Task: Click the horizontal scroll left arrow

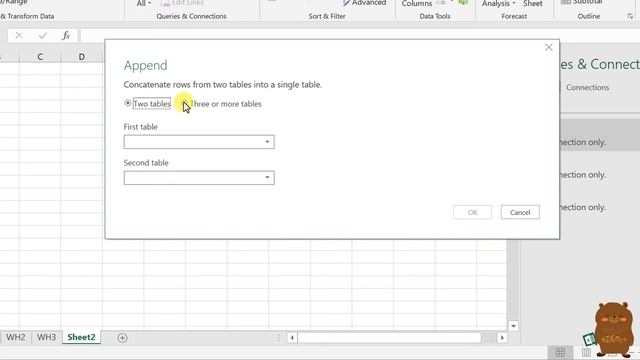Action: [292, 338]
